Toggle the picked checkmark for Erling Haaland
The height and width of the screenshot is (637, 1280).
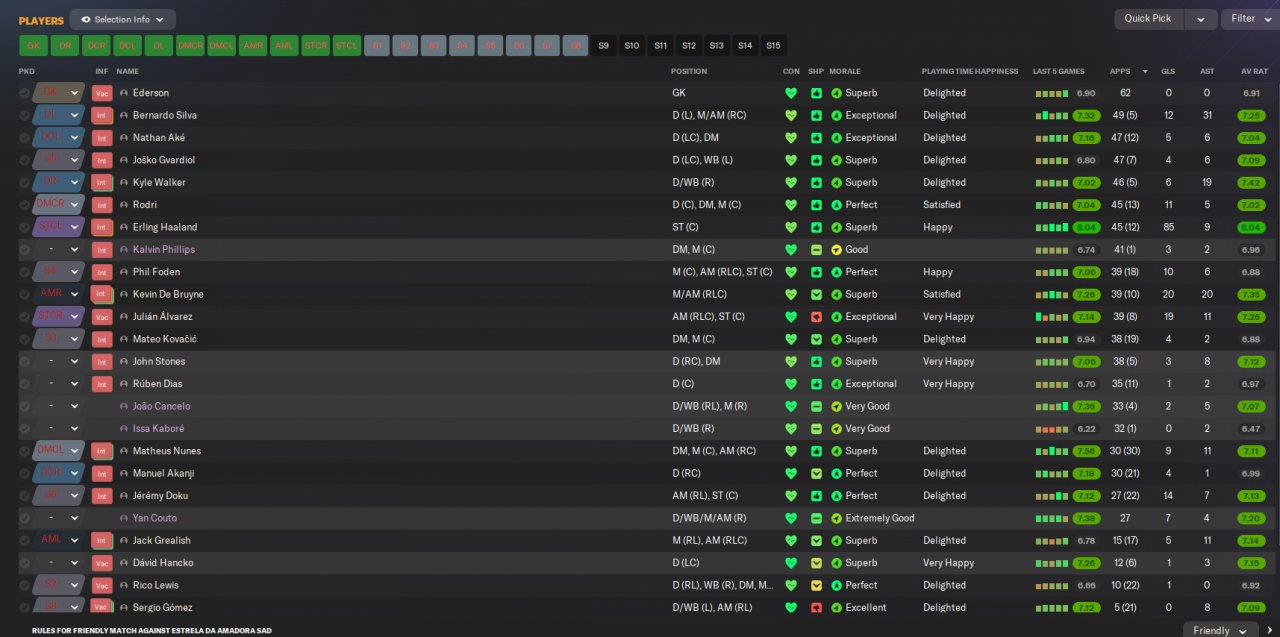(24, 227)
